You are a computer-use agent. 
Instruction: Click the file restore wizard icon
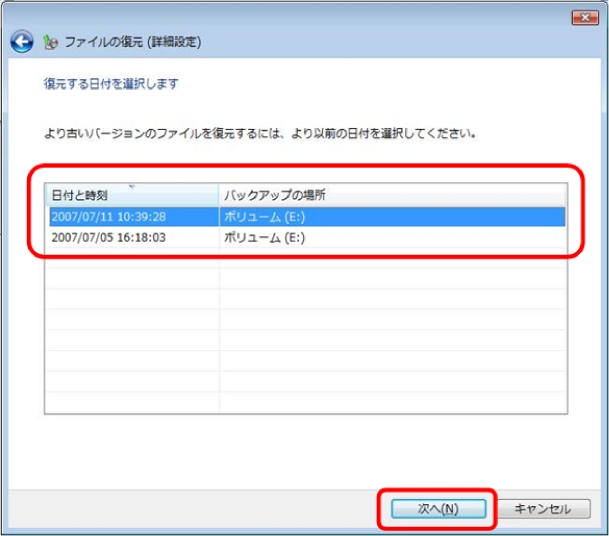pyautogui.click(x=50, y=42)
